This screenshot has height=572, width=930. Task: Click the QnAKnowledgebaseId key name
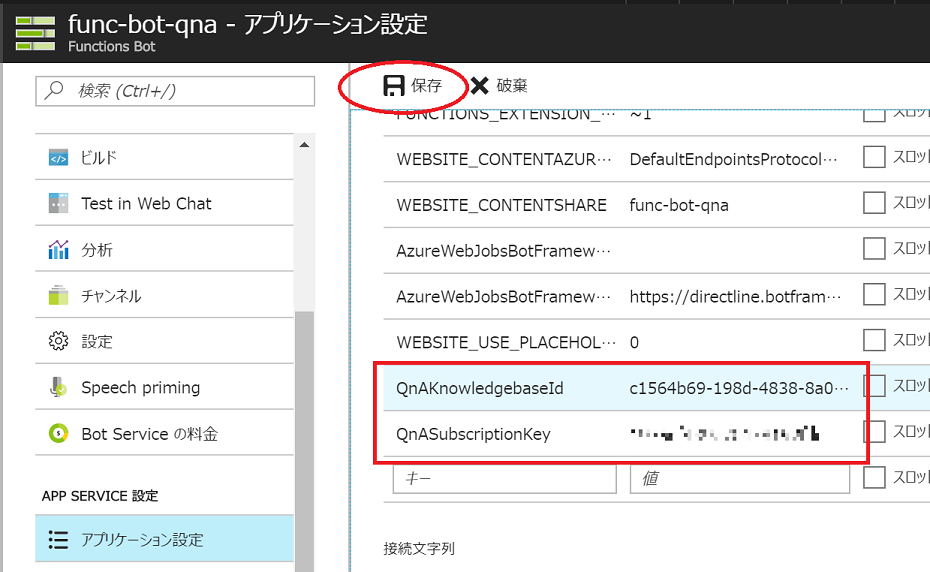point(480,388)
